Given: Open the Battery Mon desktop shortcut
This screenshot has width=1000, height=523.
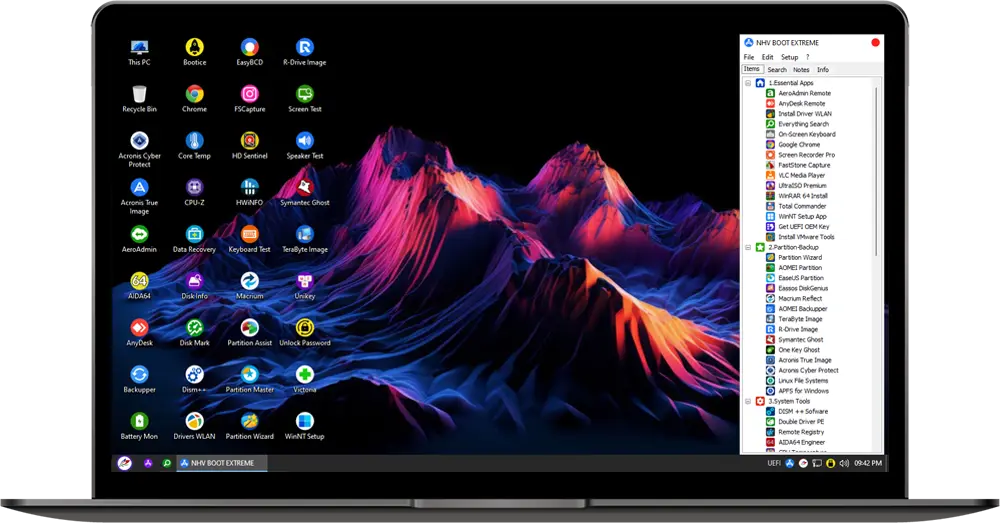Looking at the screenshot, I should point(139,426).
